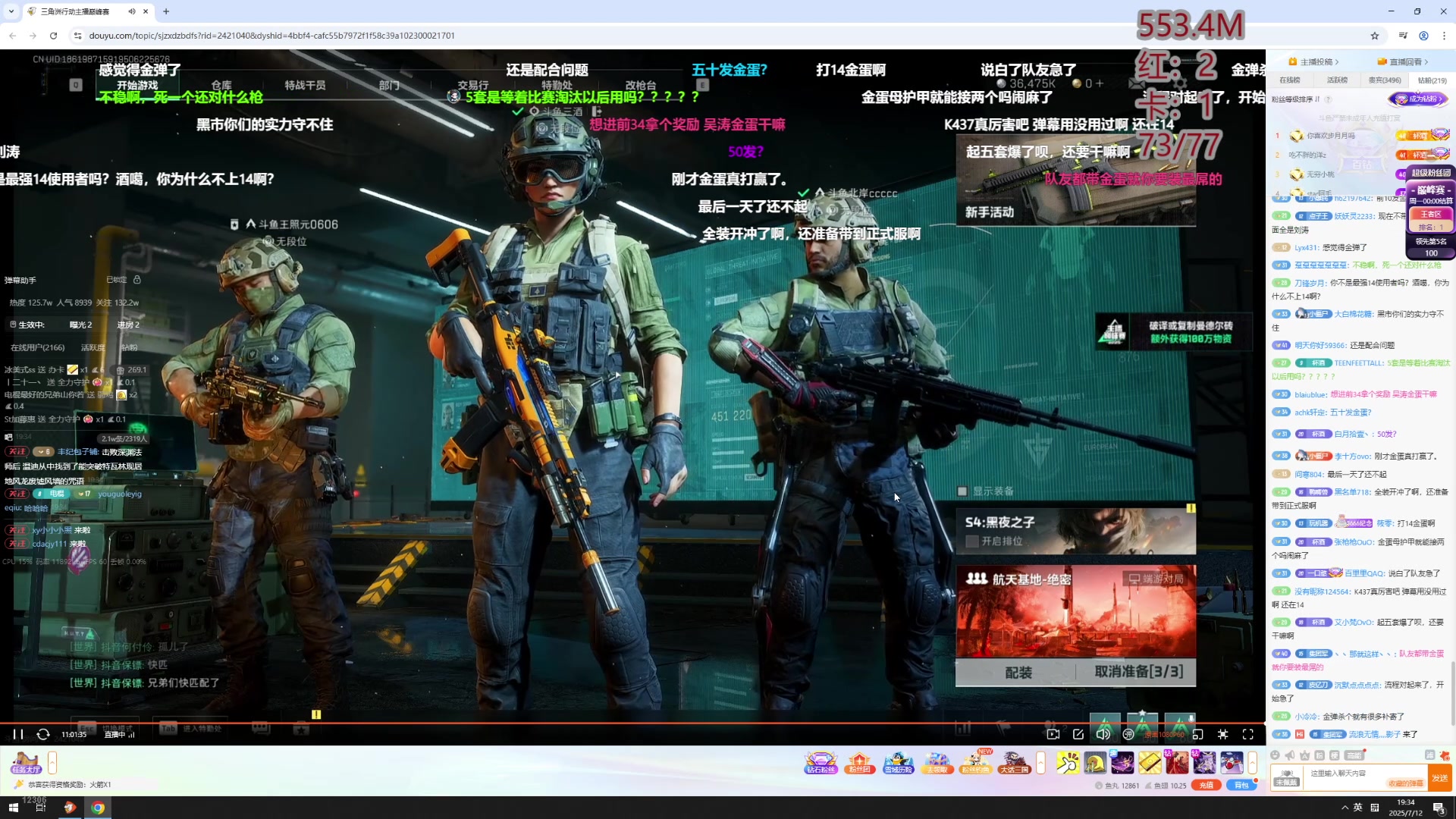Expand activity icons list arrow

(x=1041, y=763)
